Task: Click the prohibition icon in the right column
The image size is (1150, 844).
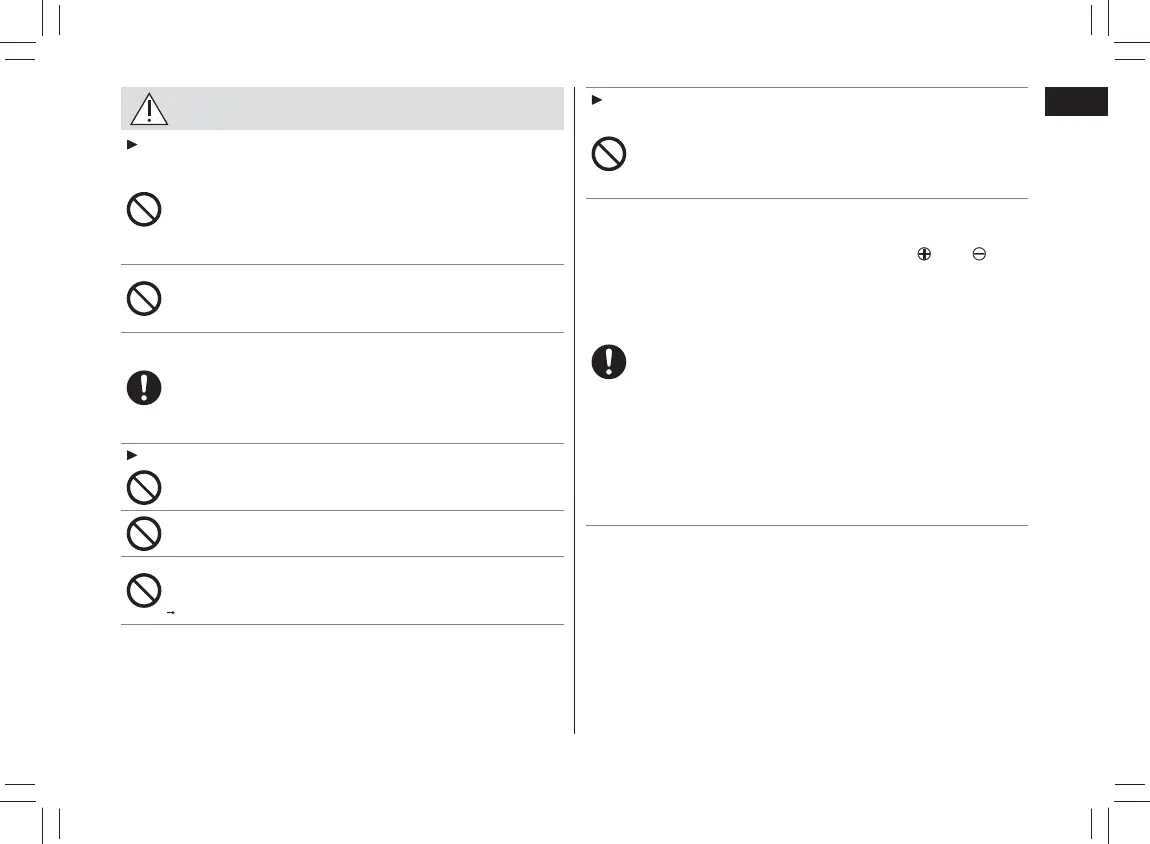Action: coord(609,154)
